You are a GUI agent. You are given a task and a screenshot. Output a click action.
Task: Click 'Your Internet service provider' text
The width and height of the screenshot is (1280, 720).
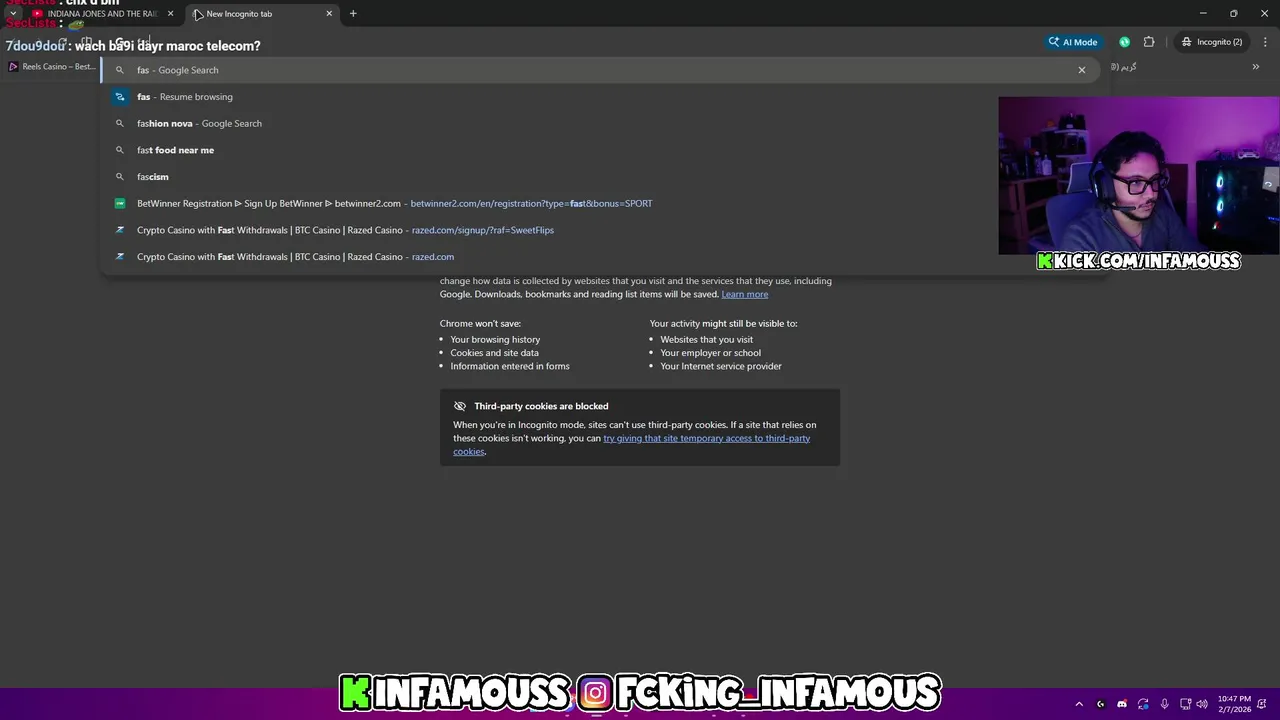721,366
